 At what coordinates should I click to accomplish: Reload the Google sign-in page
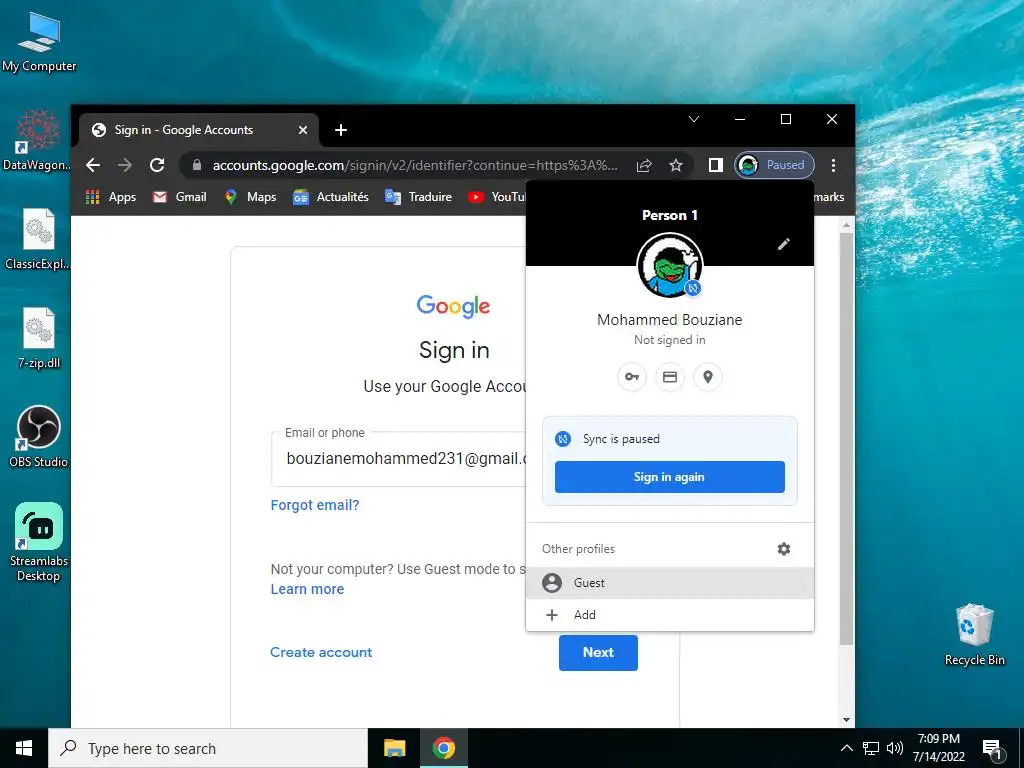tap(157, 165)
